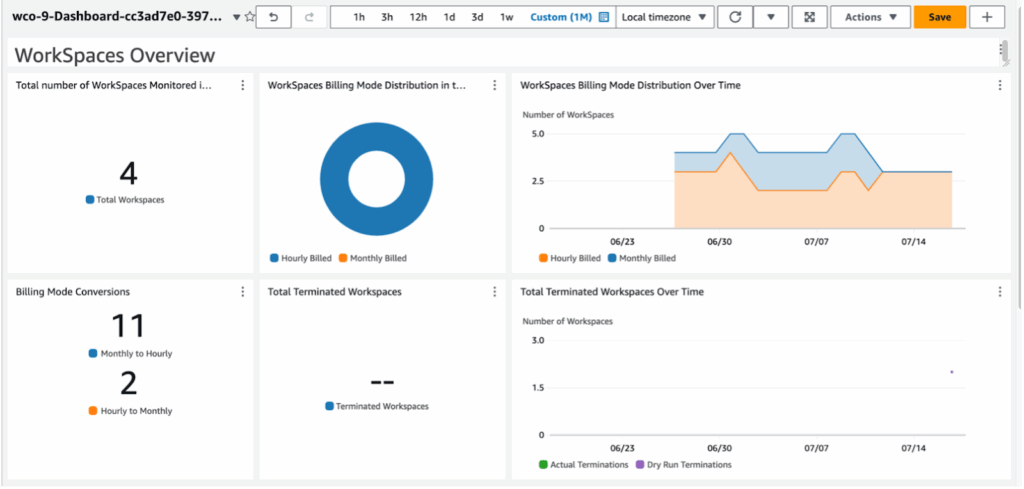
Task: Select the 3h time range
Action: point(387,17)
